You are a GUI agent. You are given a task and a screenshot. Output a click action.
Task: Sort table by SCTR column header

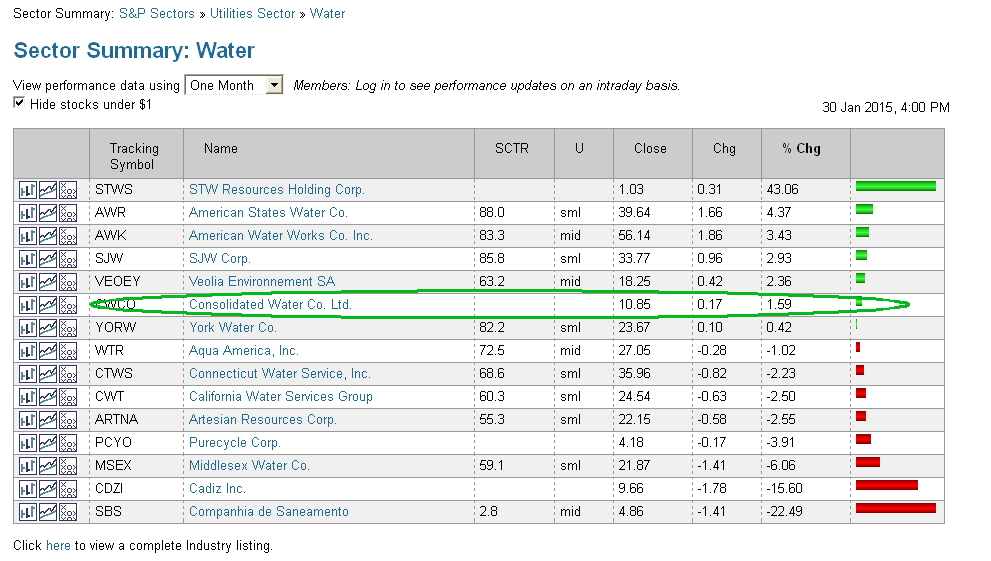[x=511, y=148]
